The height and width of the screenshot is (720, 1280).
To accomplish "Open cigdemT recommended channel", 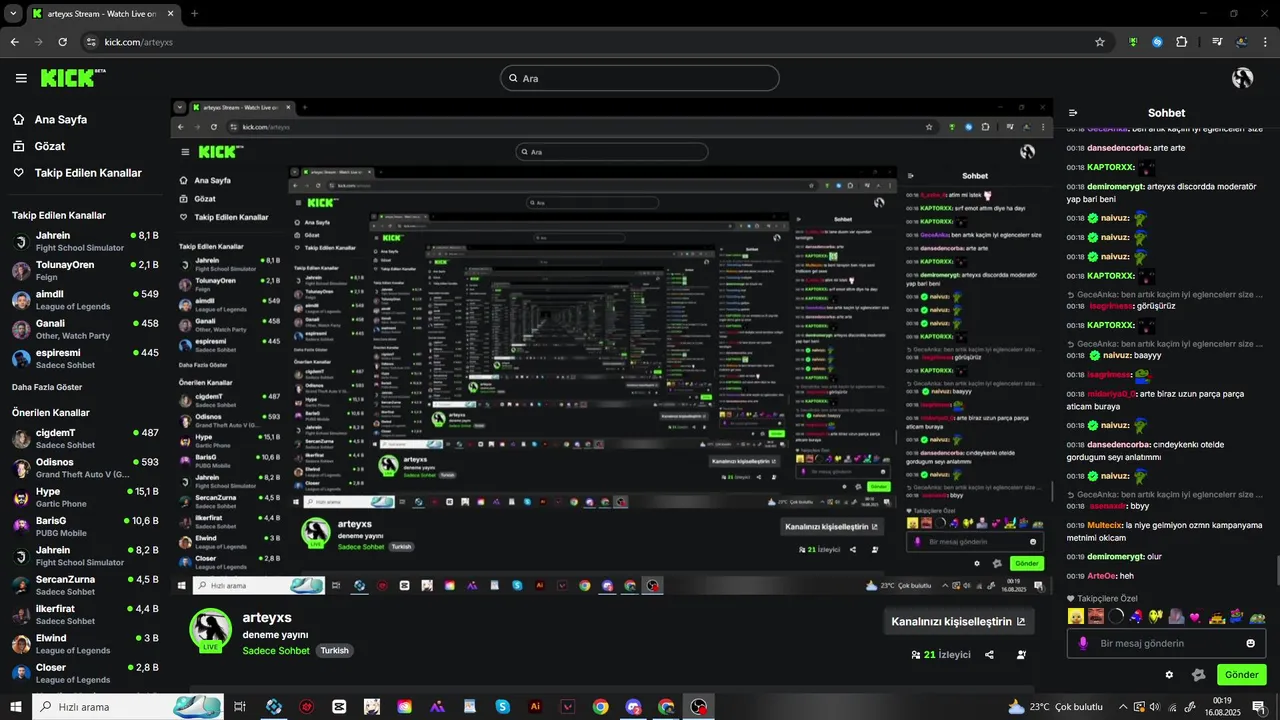I will [x=85, y=438].
